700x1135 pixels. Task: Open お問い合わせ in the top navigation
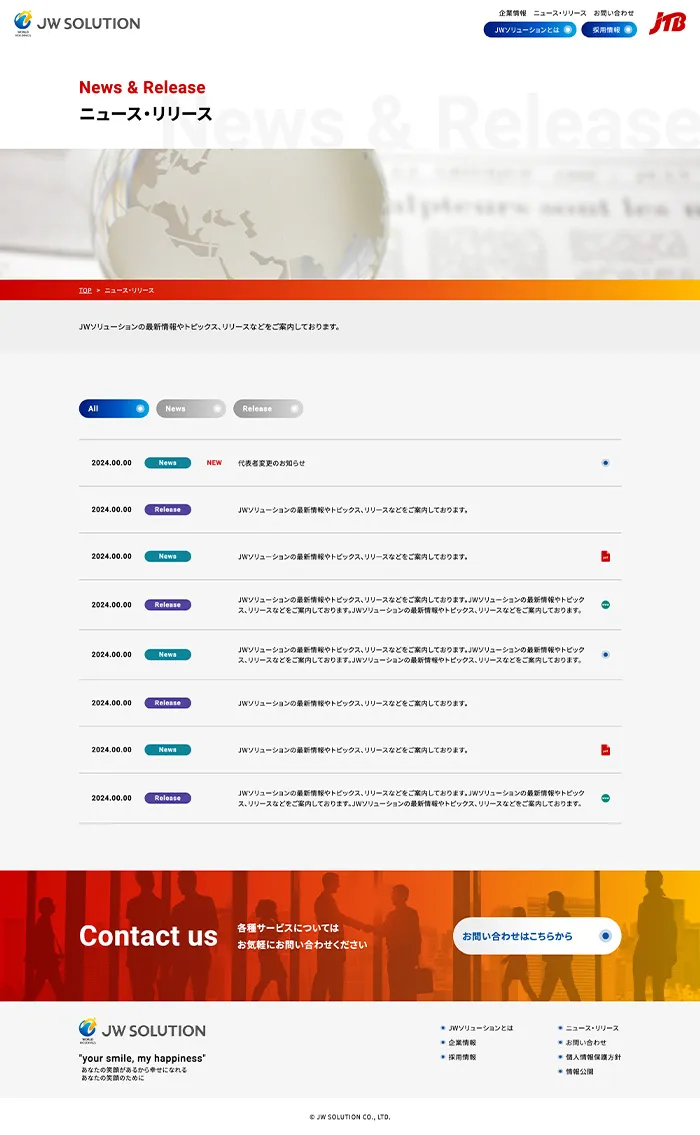tap(613, 13)
